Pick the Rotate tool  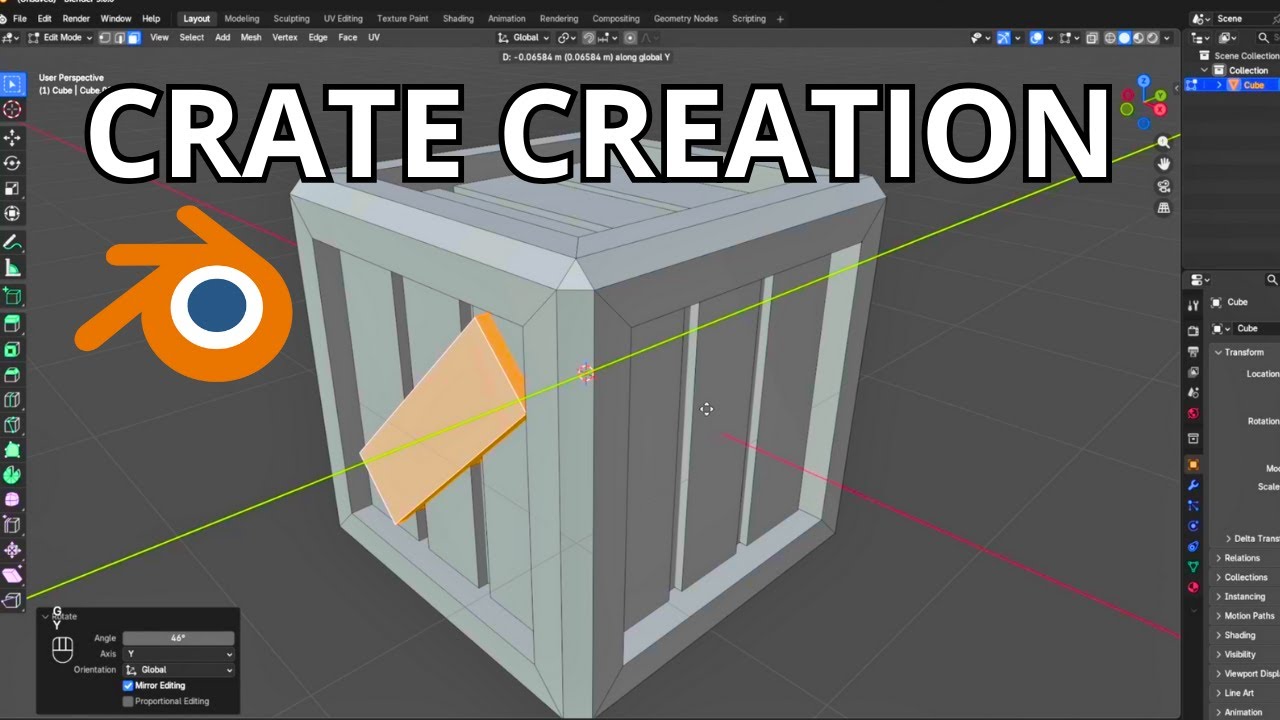coord(12,163)
